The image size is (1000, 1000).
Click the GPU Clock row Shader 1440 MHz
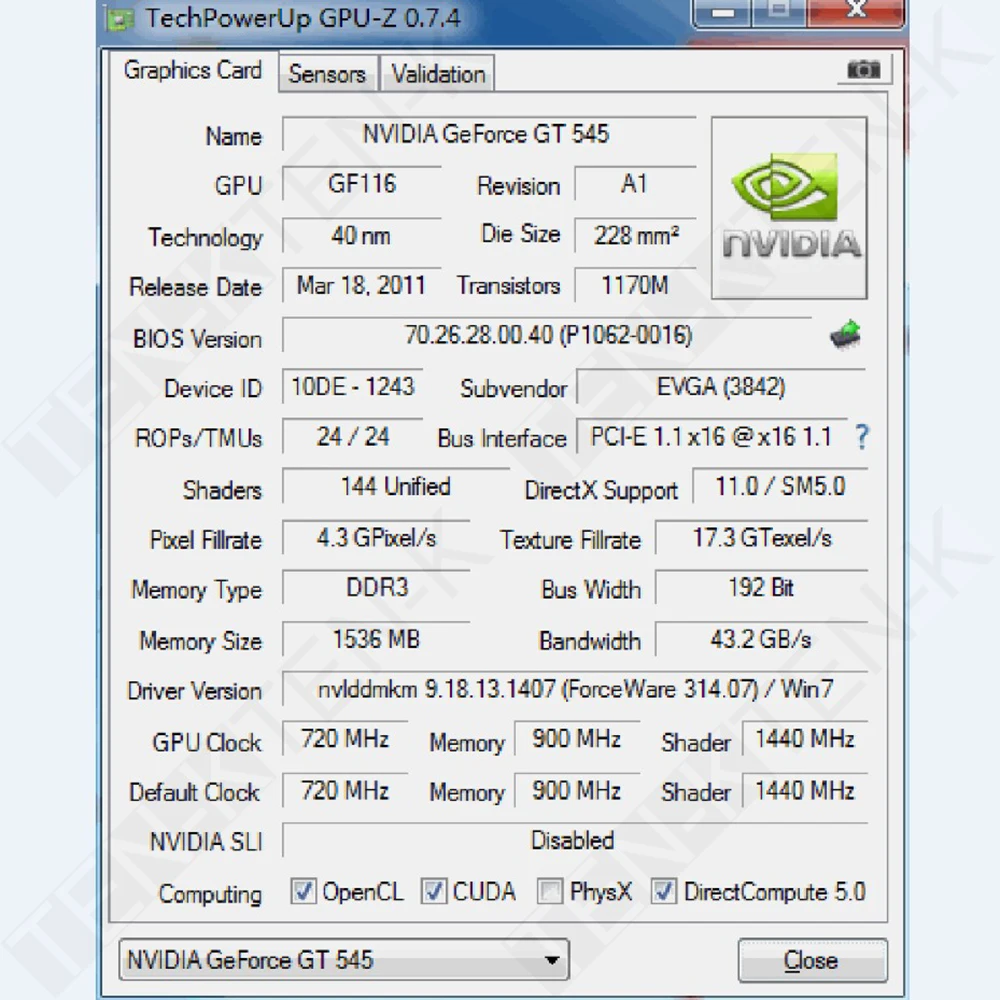click(x=805, y=739)
